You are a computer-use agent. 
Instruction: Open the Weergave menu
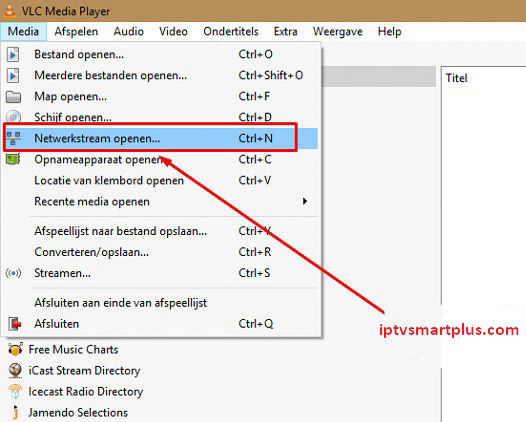pyautogui.click(x=337, y=32)
